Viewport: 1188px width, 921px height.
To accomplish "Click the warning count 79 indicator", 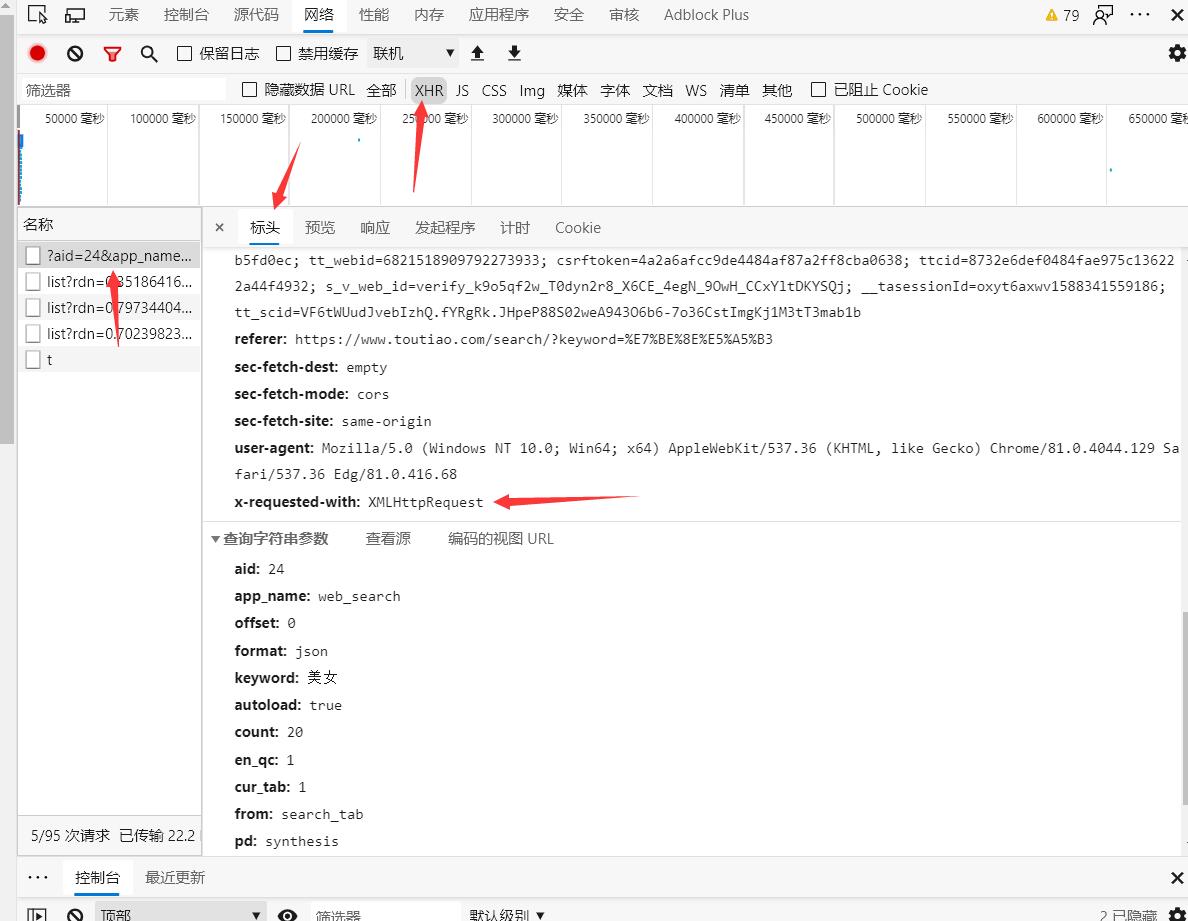I will [x=1062, y=15].
